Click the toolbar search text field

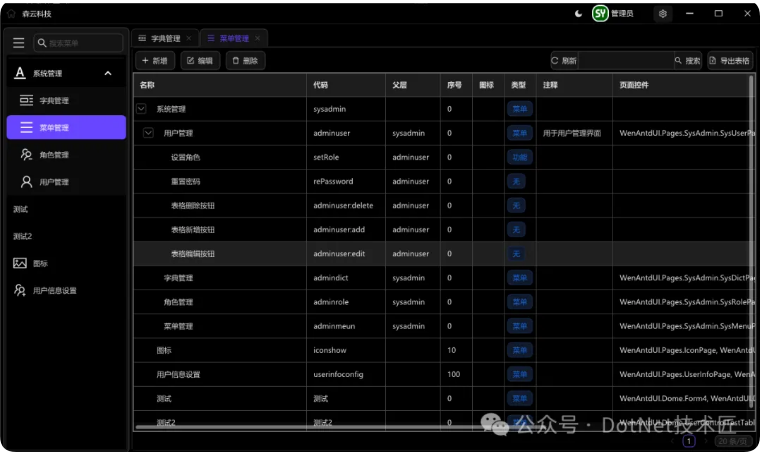[626, 61]
